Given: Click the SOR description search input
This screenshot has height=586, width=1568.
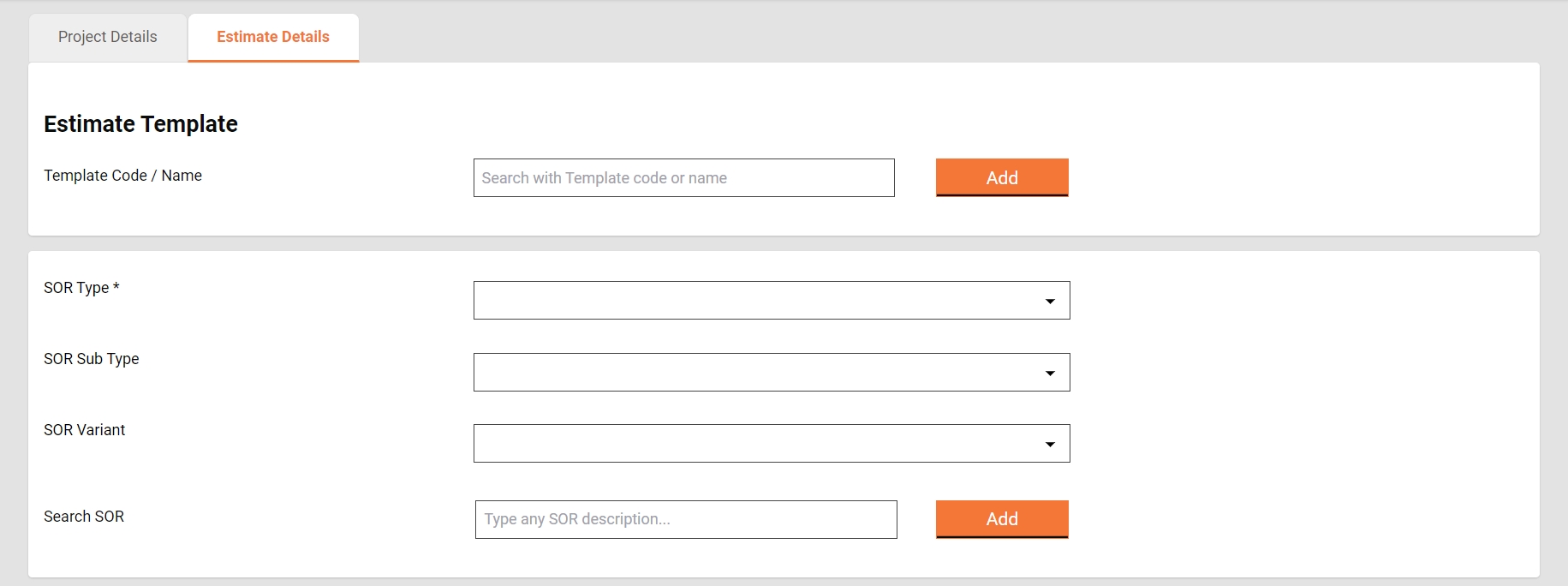Looking at the screenshot, I should (685, 520).
